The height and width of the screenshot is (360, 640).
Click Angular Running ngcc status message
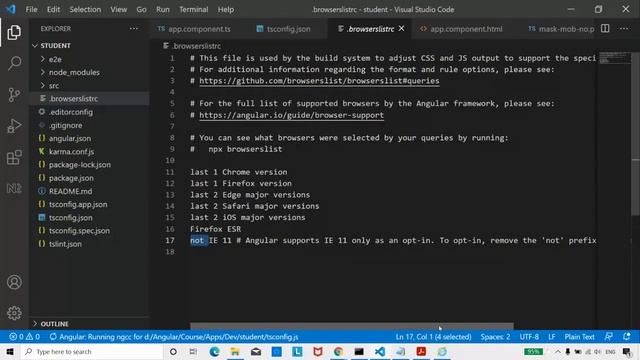[174, 337]
